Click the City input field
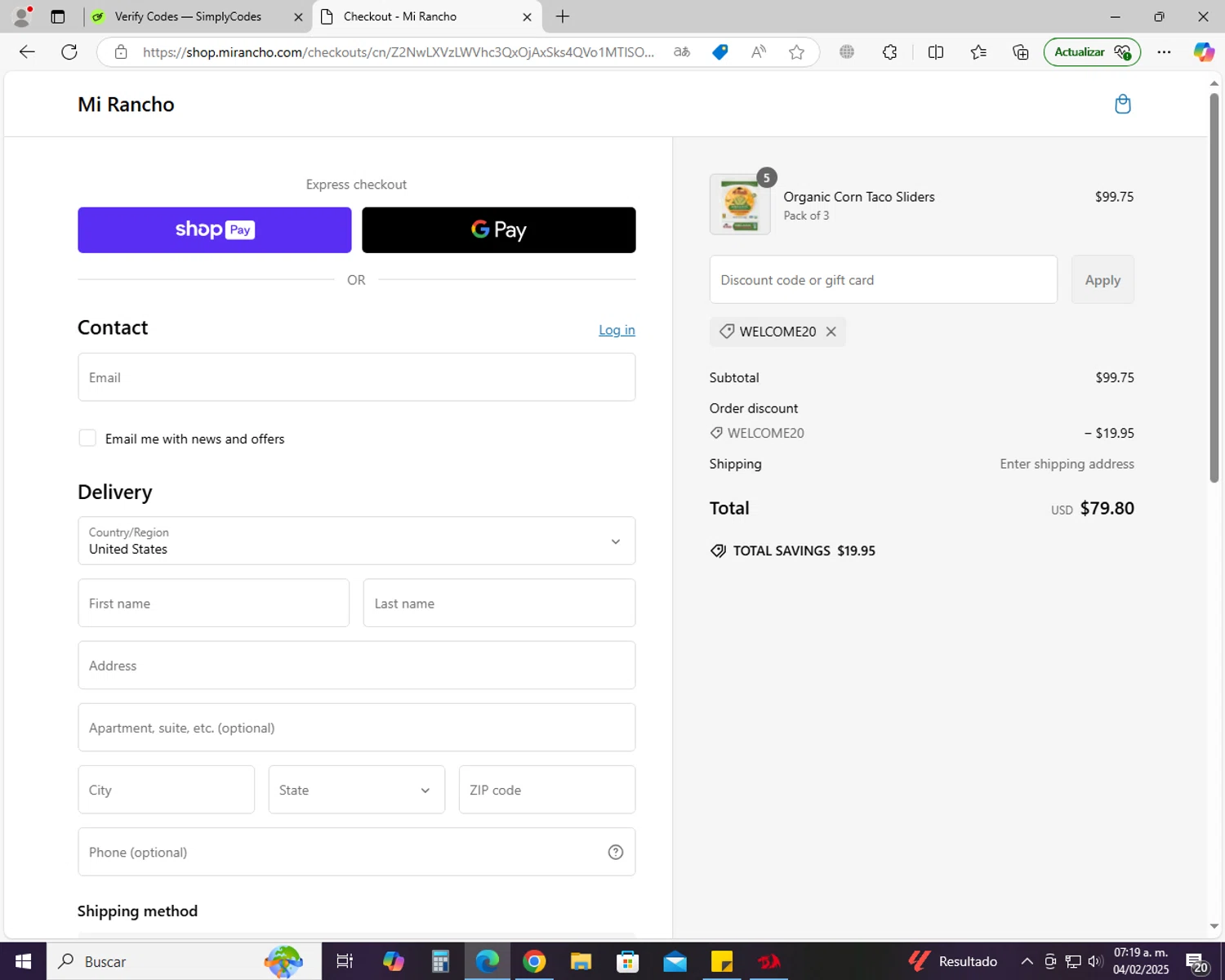Image resolution: width=1225 pixels, height=980 pixels. (x=166, y=790)
